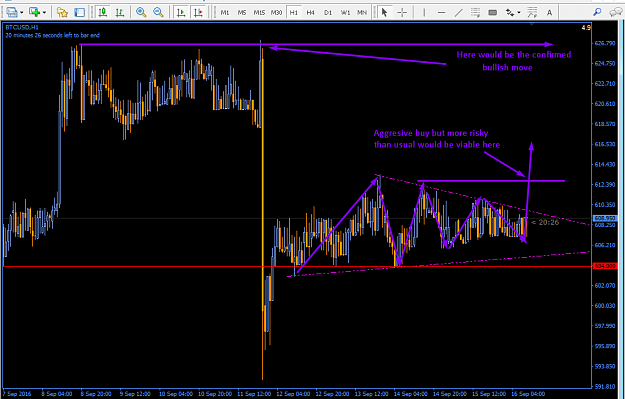
Task: Switch timeframe to M30
Action: click(276, 12)
